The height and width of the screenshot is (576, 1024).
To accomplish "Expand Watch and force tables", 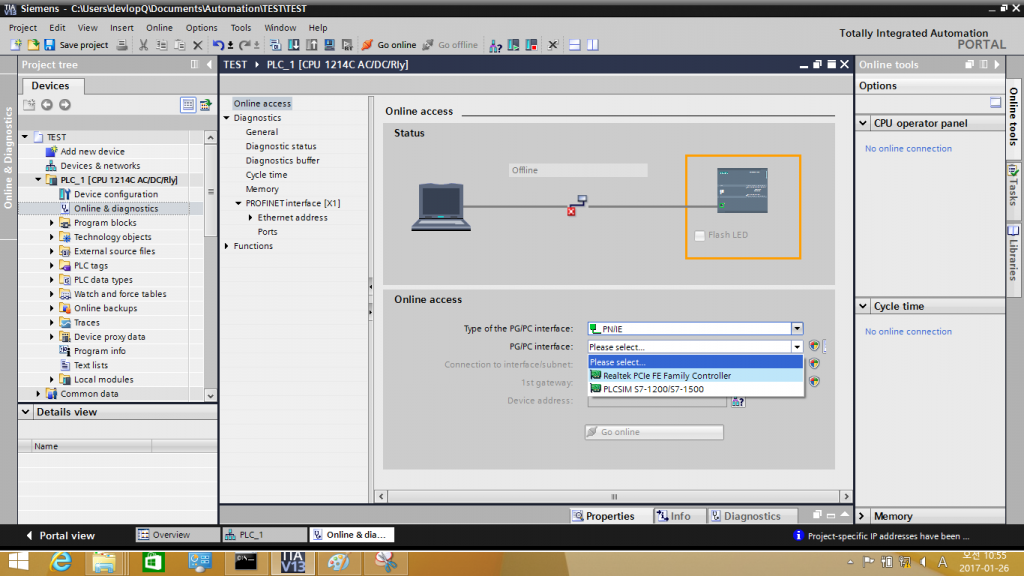I will [x=52, y=294].
